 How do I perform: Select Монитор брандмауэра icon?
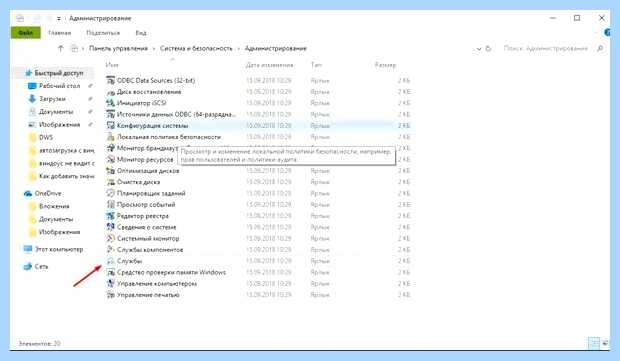click(111, 148)
